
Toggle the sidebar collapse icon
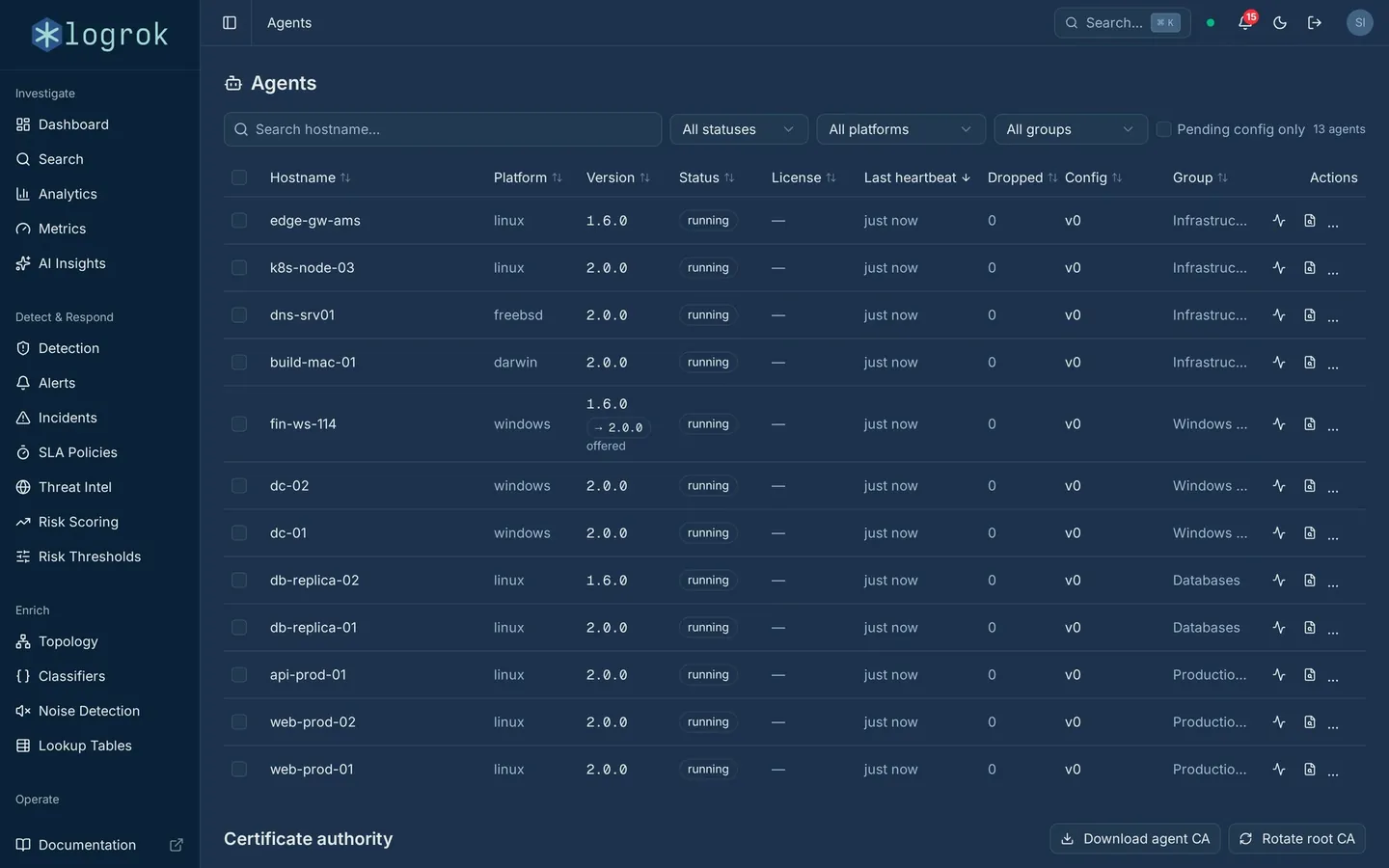click(230, 22)
